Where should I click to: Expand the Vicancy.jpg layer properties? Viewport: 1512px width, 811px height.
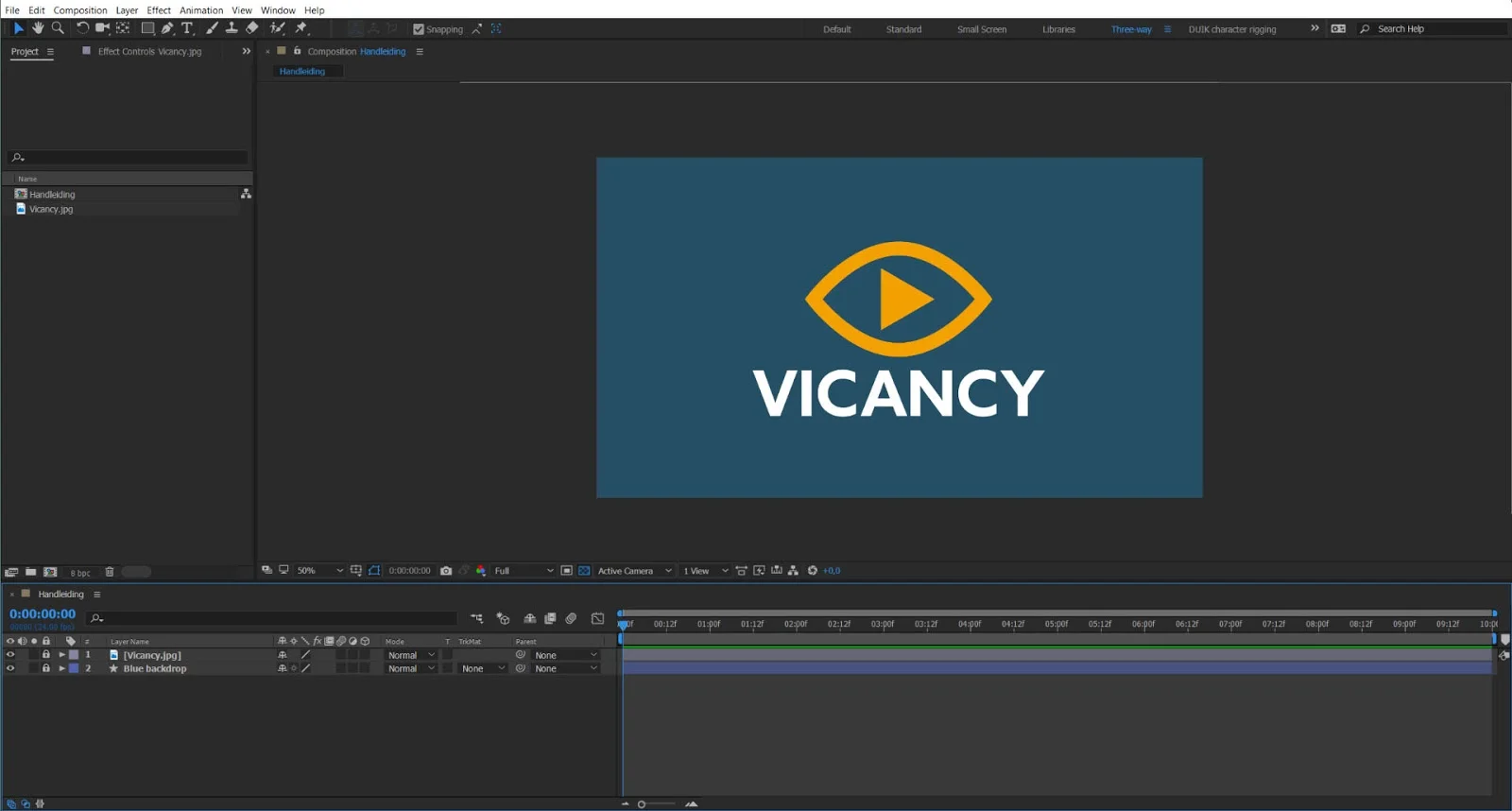pos(61,655)
